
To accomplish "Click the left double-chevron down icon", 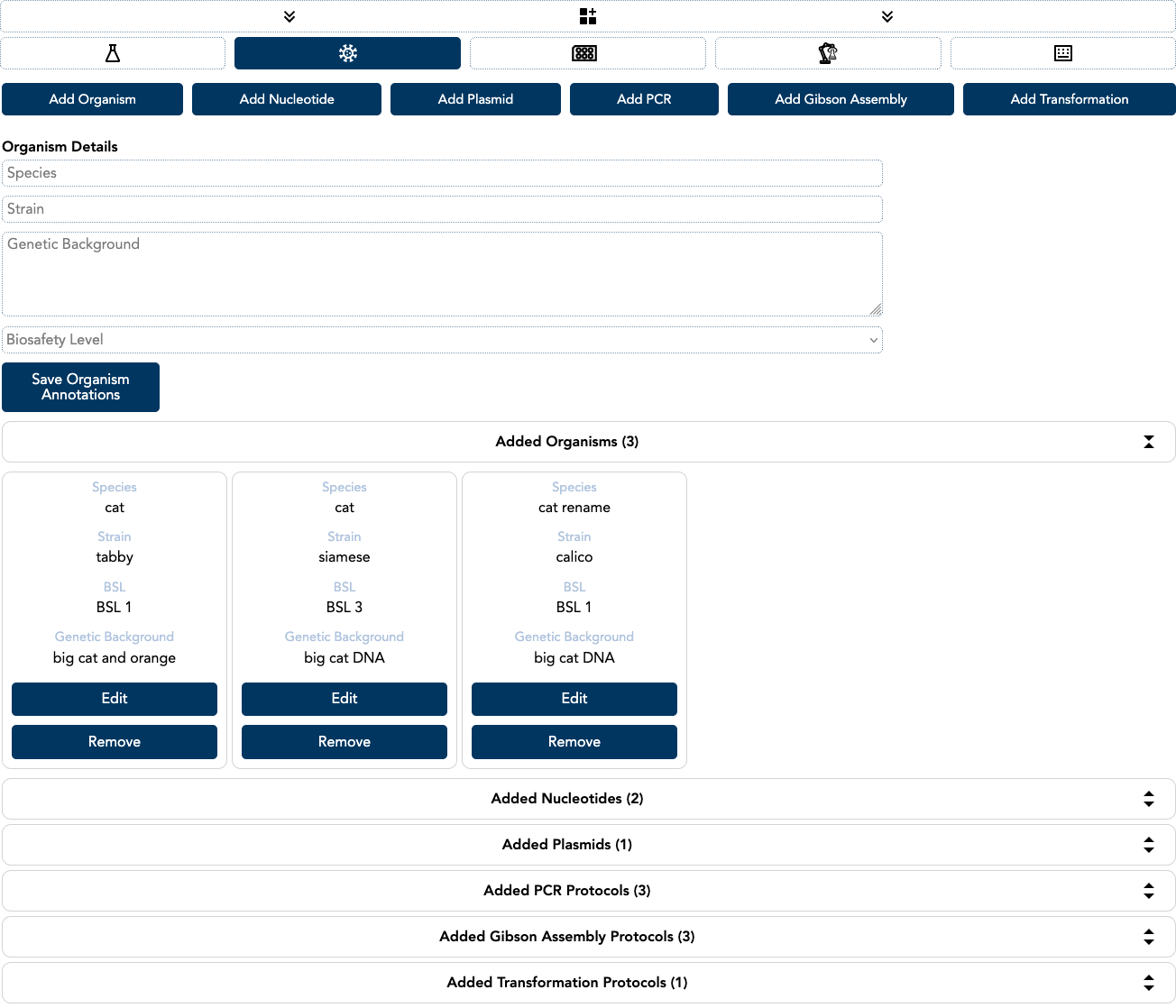I will [x=289, y=16].
